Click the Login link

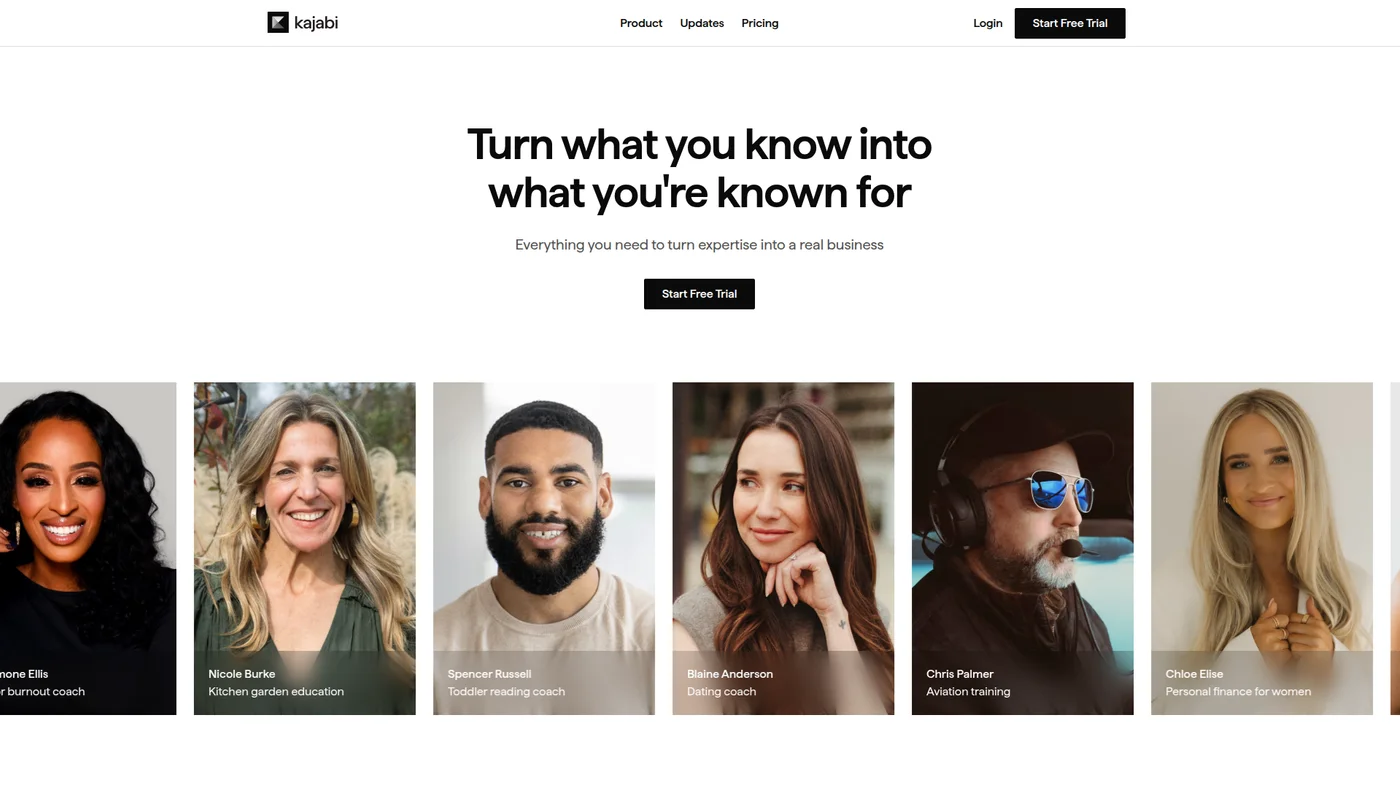pos(988,23)
